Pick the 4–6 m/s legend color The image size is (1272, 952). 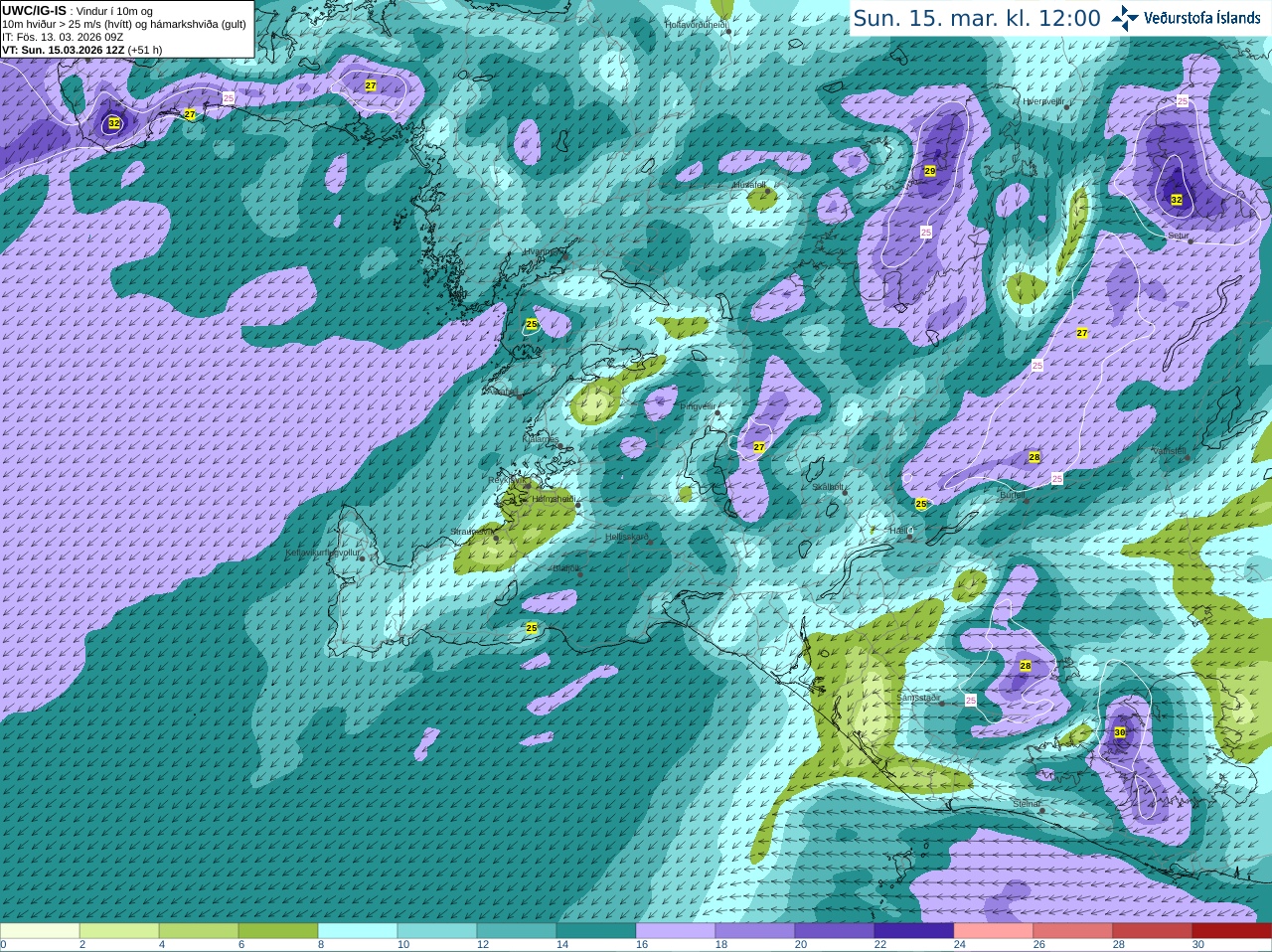199,931
